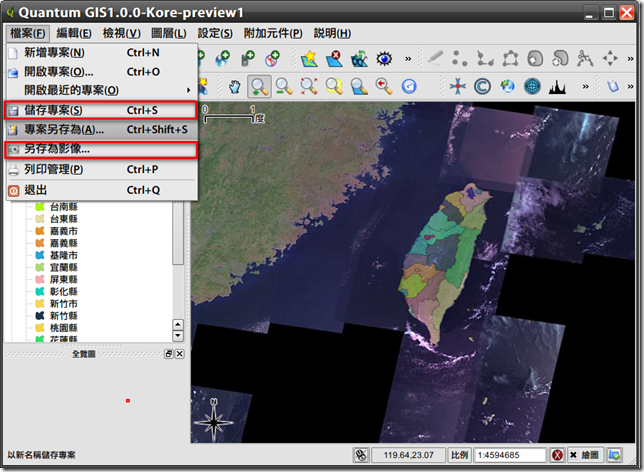Click the coordinate display 119.64,23.07

tap(408, 455)
